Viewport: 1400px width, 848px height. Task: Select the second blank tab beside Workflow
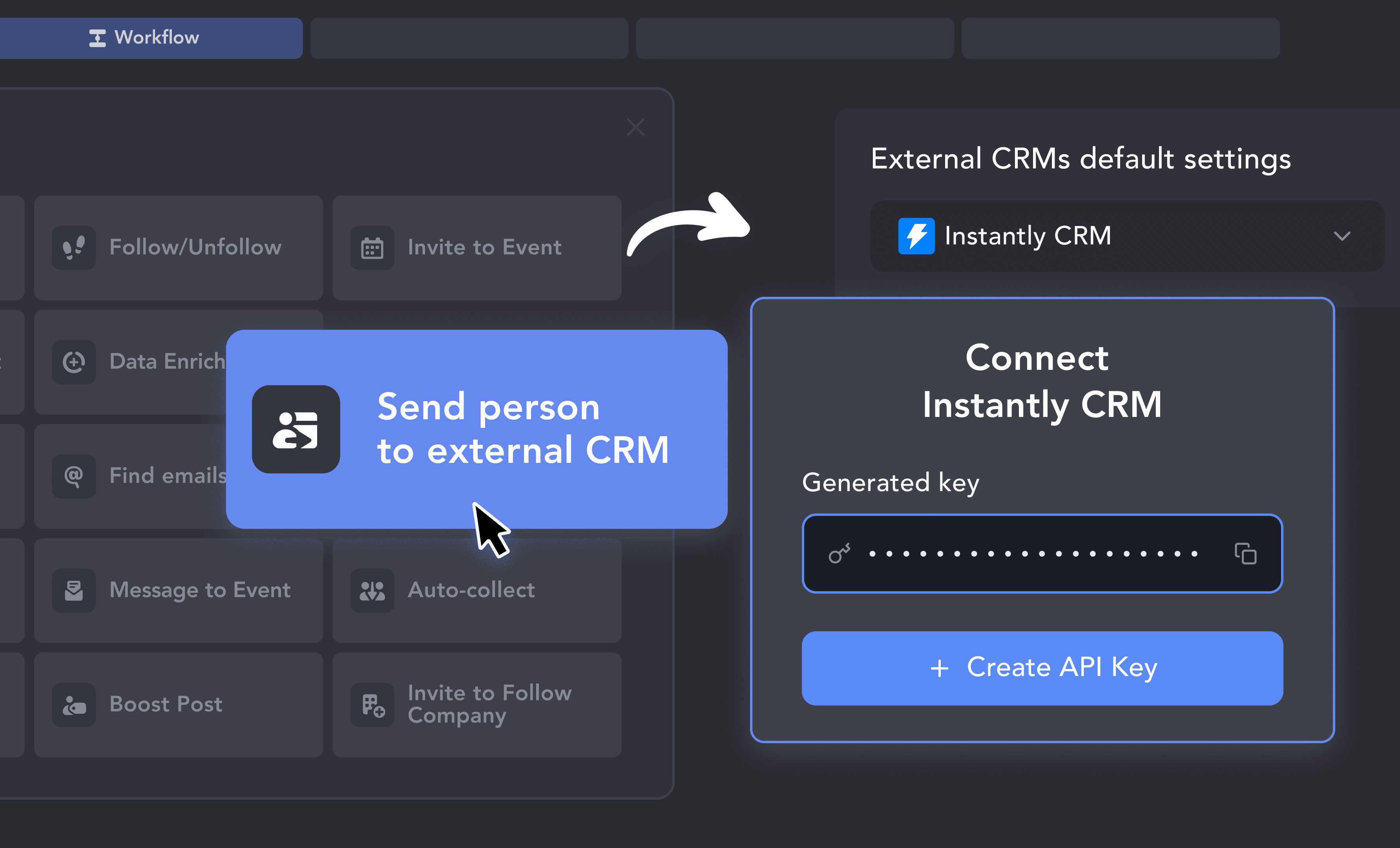pyautogui.click(x=794, y=38)
